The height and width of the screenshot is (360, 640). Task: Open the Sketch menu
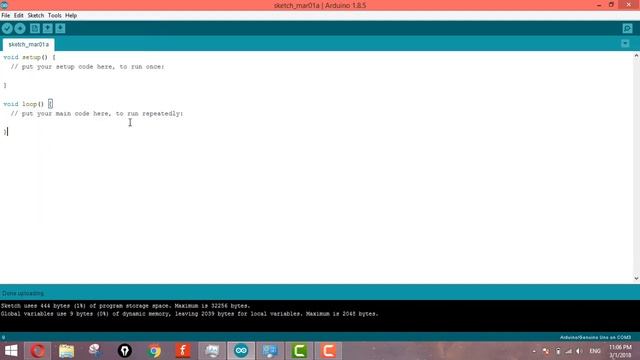[36, 16]
